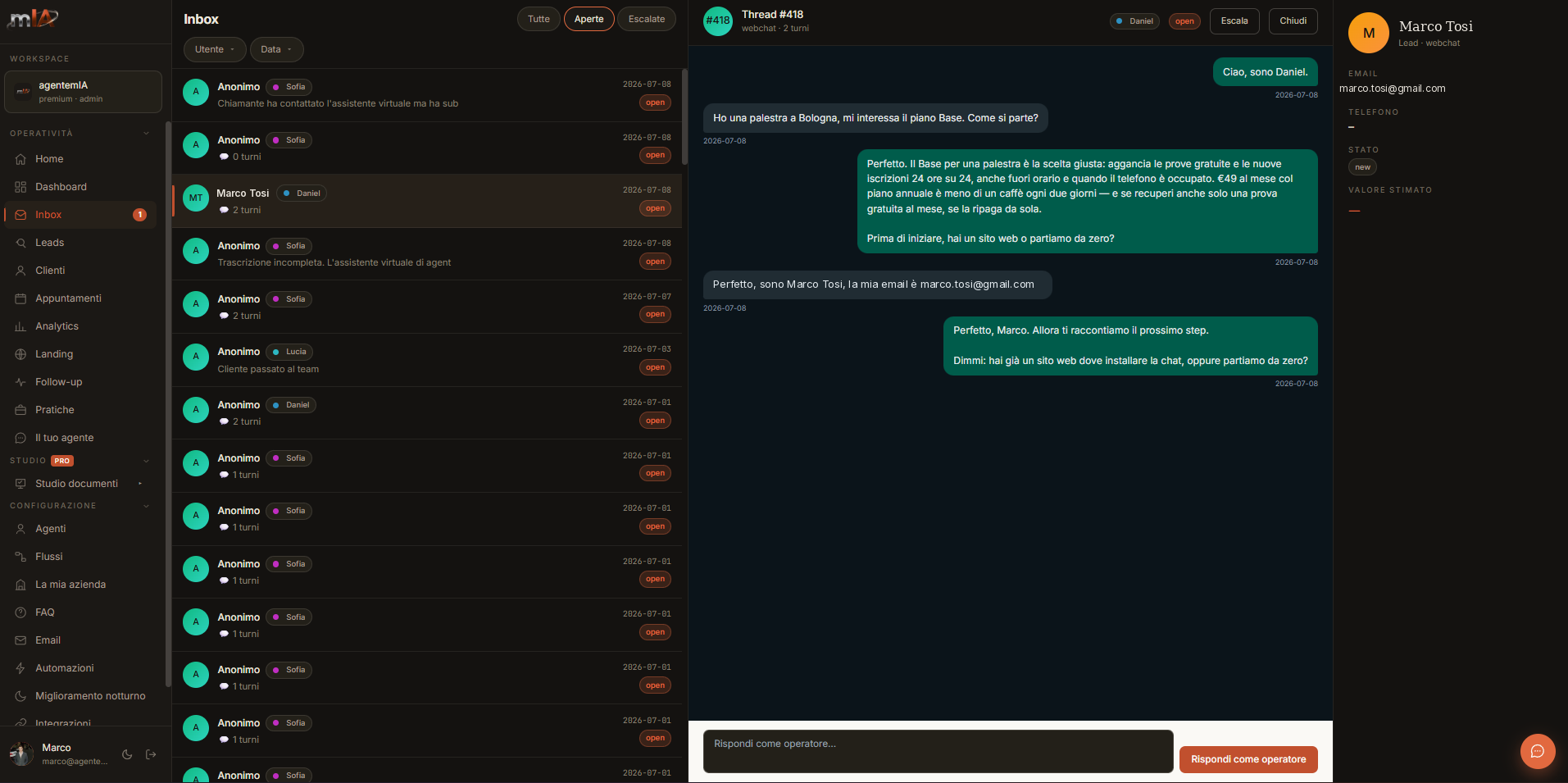Screen dimensions: 1568x783
Task: Open the Home sidebar icon
Action: 20,159
